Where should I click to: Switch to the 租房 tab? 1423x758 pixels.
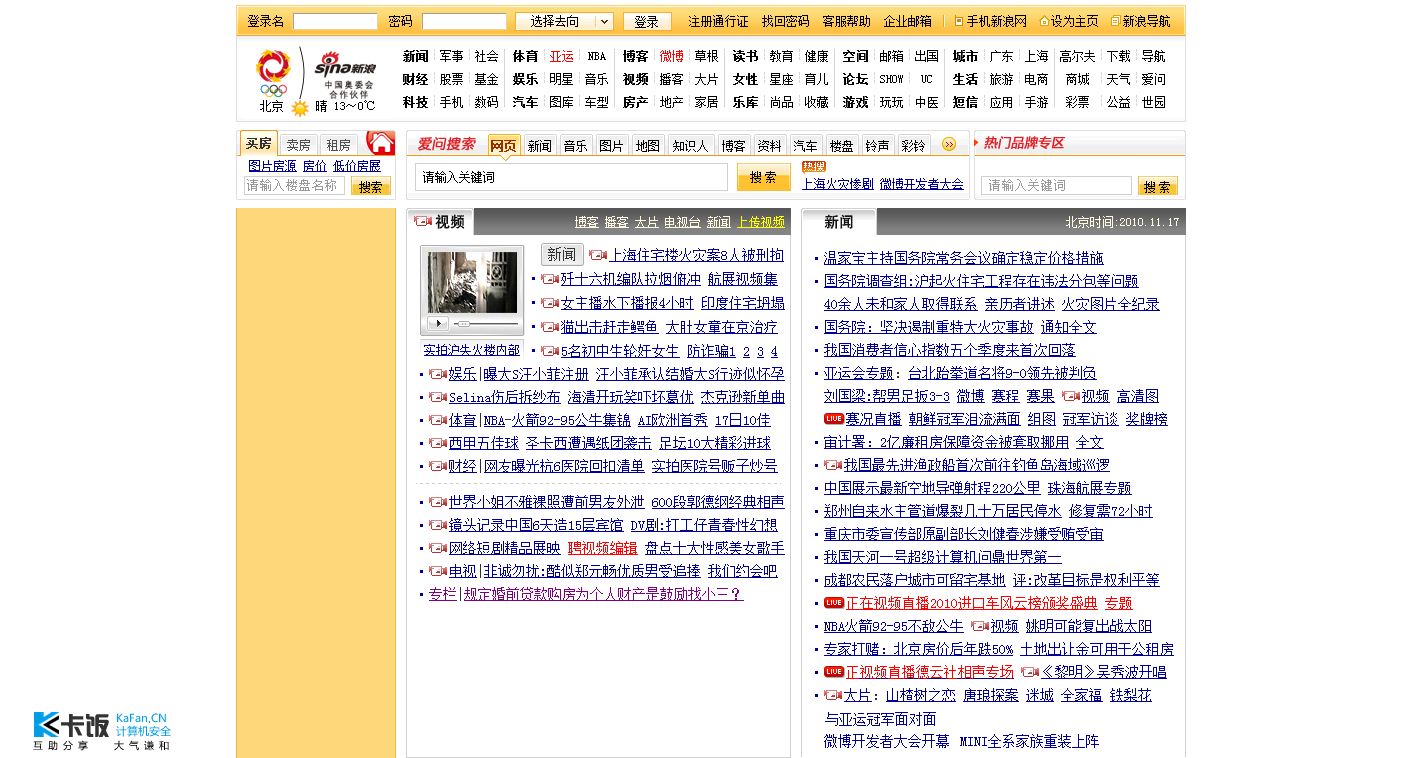pos(338,145)
